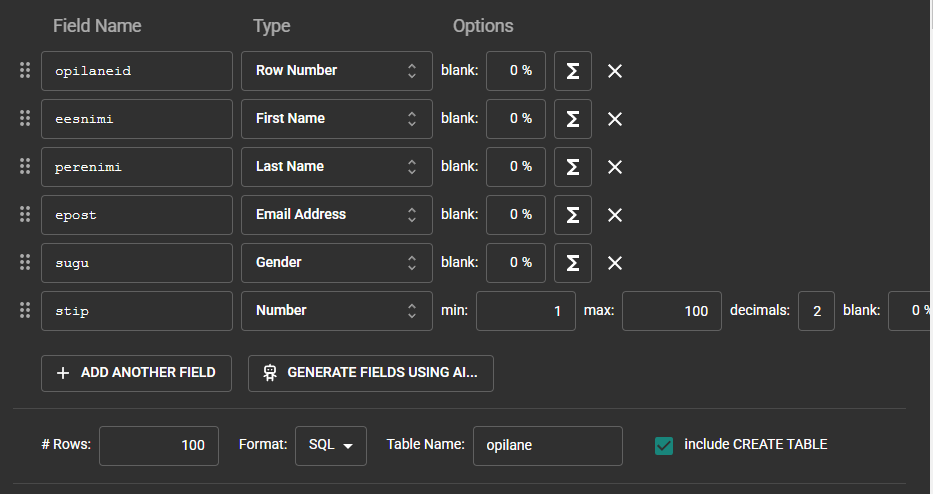Click the Table Name input field
933x494 pixels.
[547, 446]
